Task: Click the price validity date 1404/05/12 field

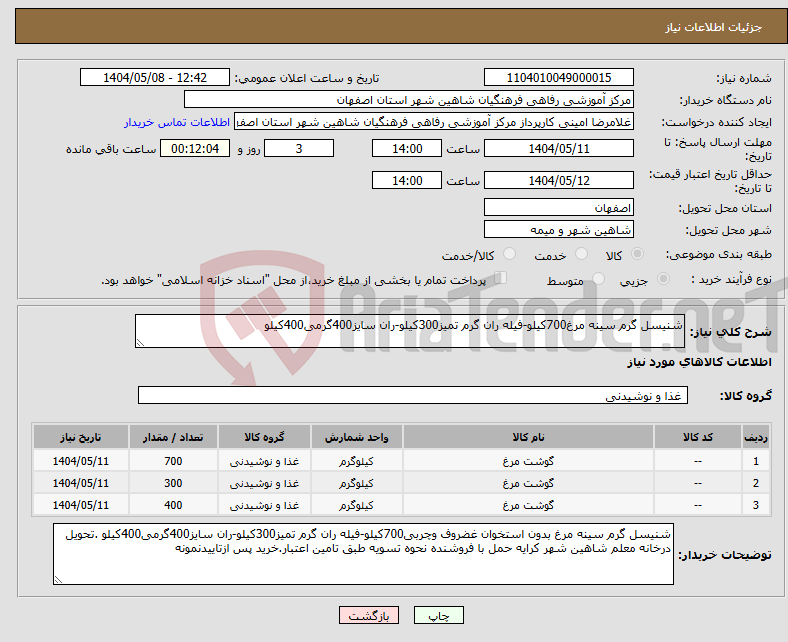Action: coord(558,180)
